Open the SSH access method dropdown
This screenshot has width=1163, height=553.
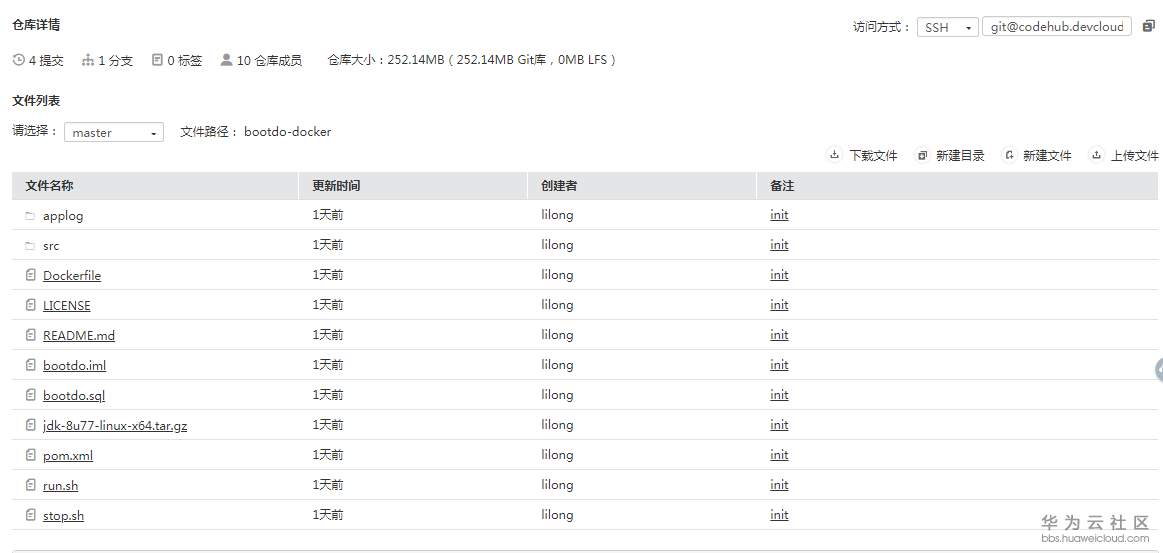[x=947, y=28]
